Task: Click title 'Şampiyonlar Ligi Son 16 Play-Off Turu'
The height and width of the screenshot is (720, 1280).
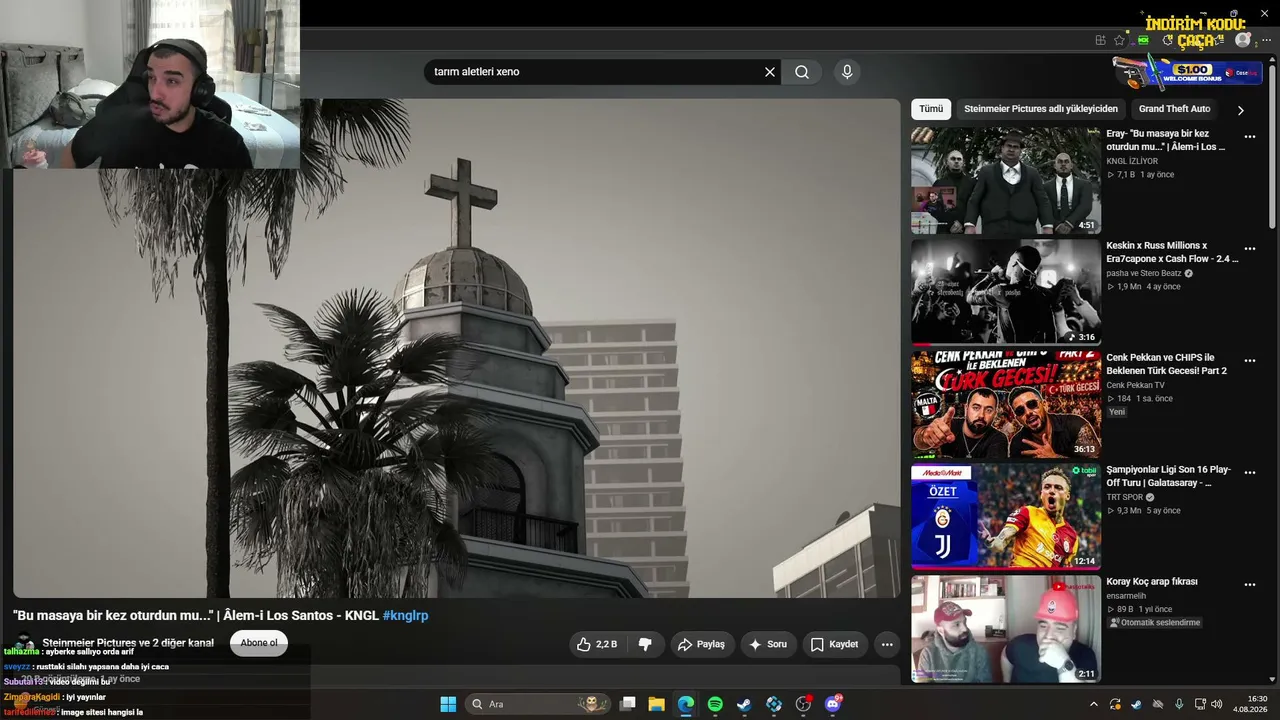Action: (1169, 476)
